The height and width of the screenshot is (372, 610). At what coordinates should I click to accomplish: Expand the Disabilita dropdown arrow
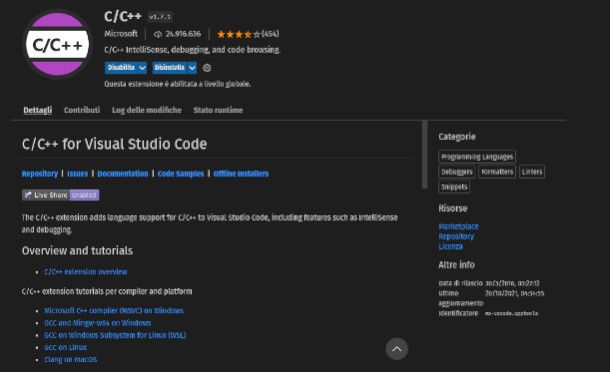142,68
